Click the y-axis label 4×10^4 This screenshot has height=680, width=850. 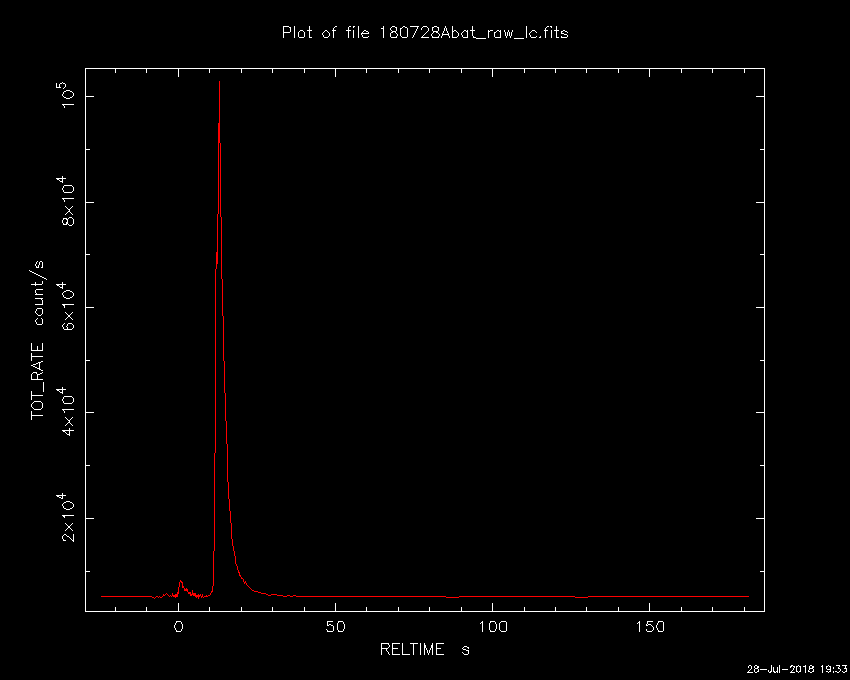pos(68,412)
